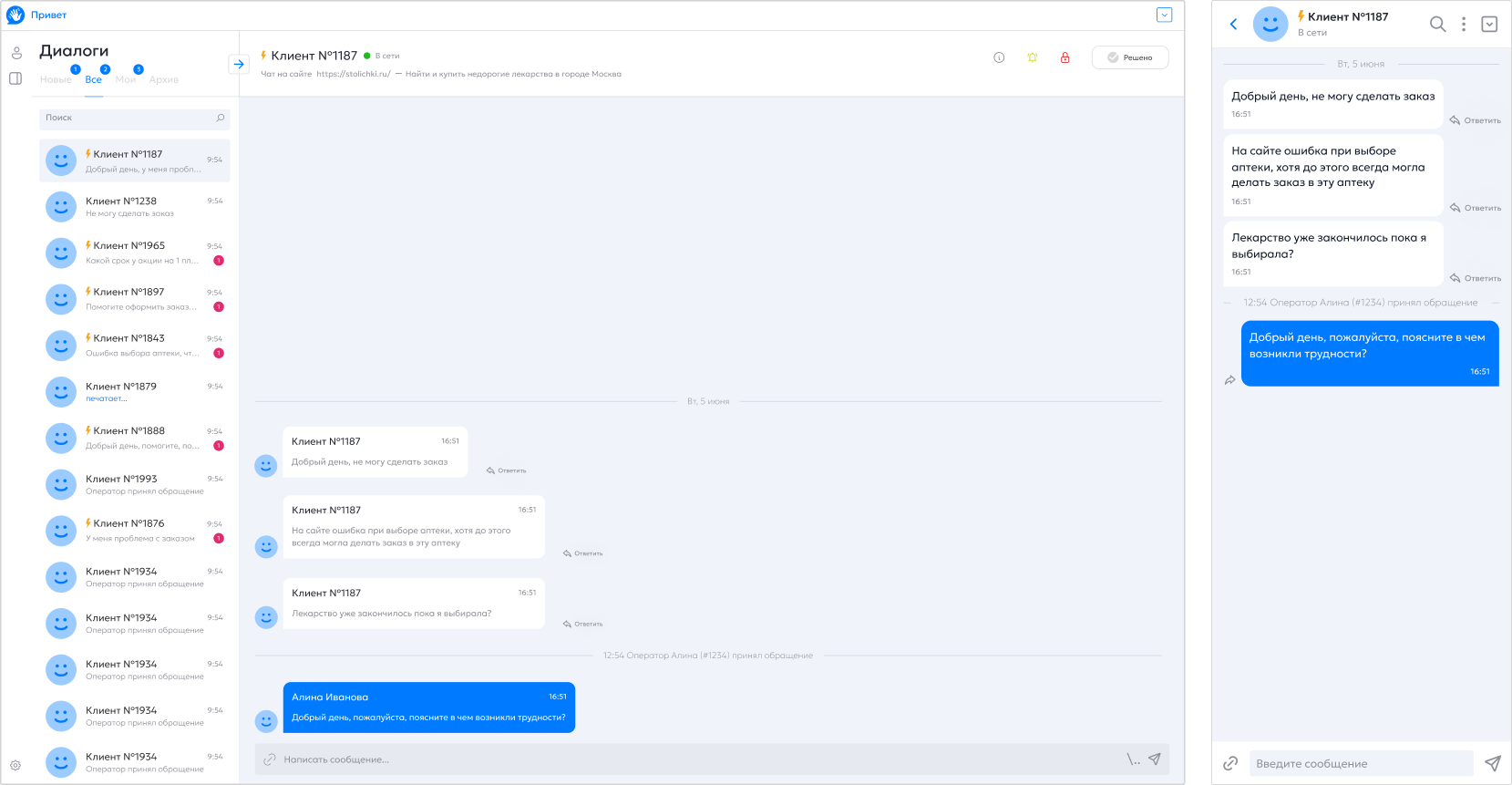Screen dimensions: 1512x785
Task: Open settings gear at sidebar bottom
Action: (x=15, y=766)
